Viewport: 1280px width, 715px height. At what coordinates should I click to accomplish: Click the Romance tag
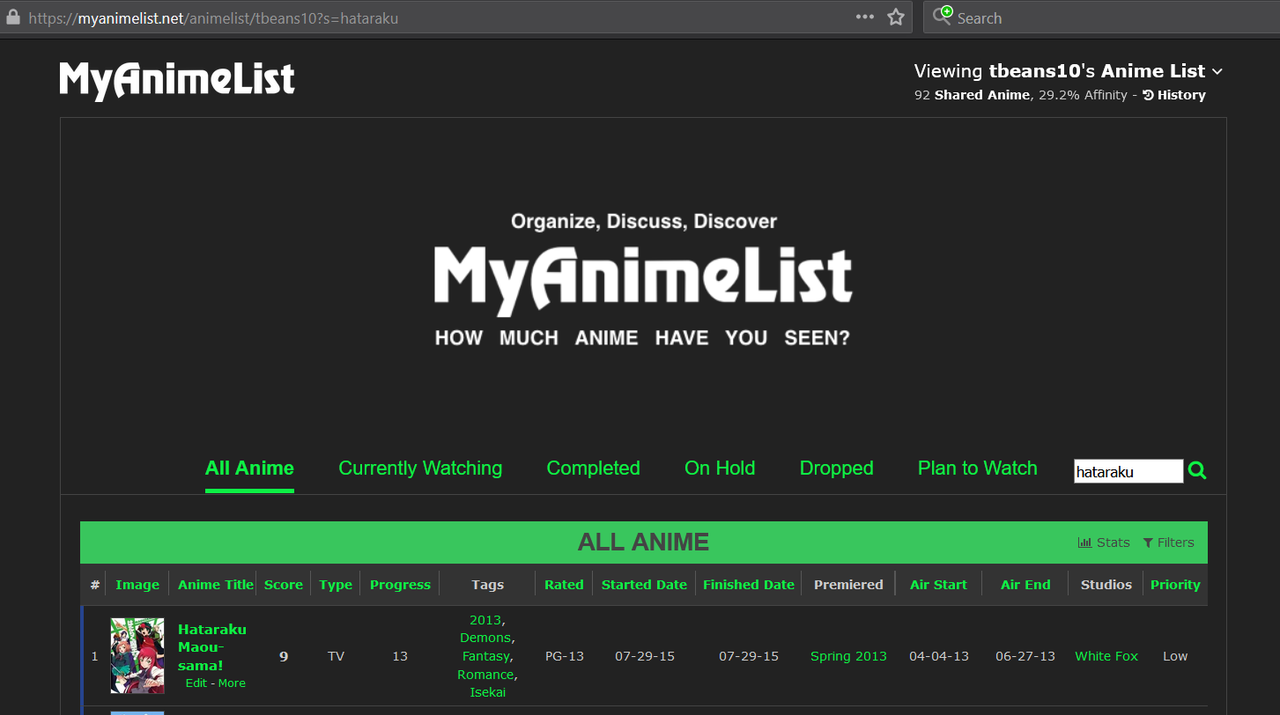tap(486, 674)
